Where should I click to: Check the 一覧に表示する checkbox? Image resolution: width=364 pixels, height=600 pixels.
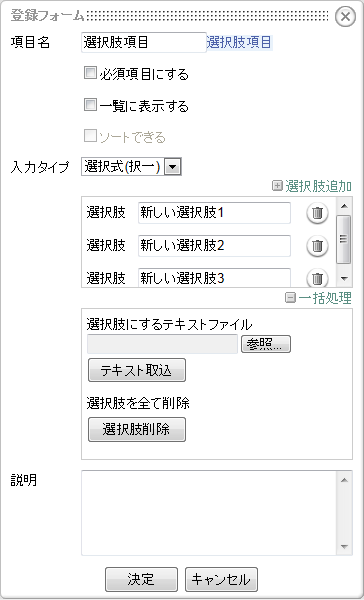coord(90,104)
